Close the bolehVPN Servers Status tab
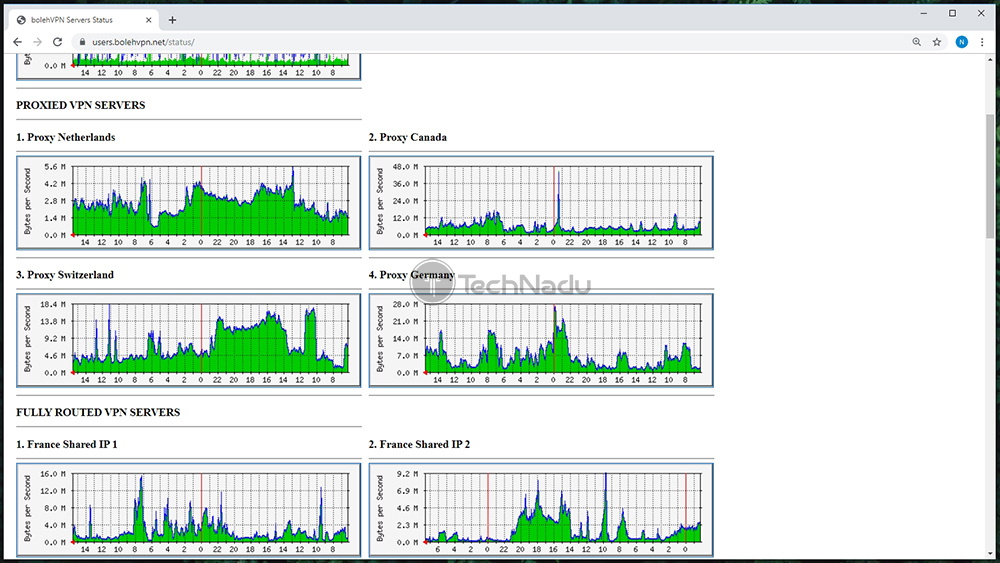Image resolution: width=1000 pixels, height=563 pixels. click(x=149, y=20)
